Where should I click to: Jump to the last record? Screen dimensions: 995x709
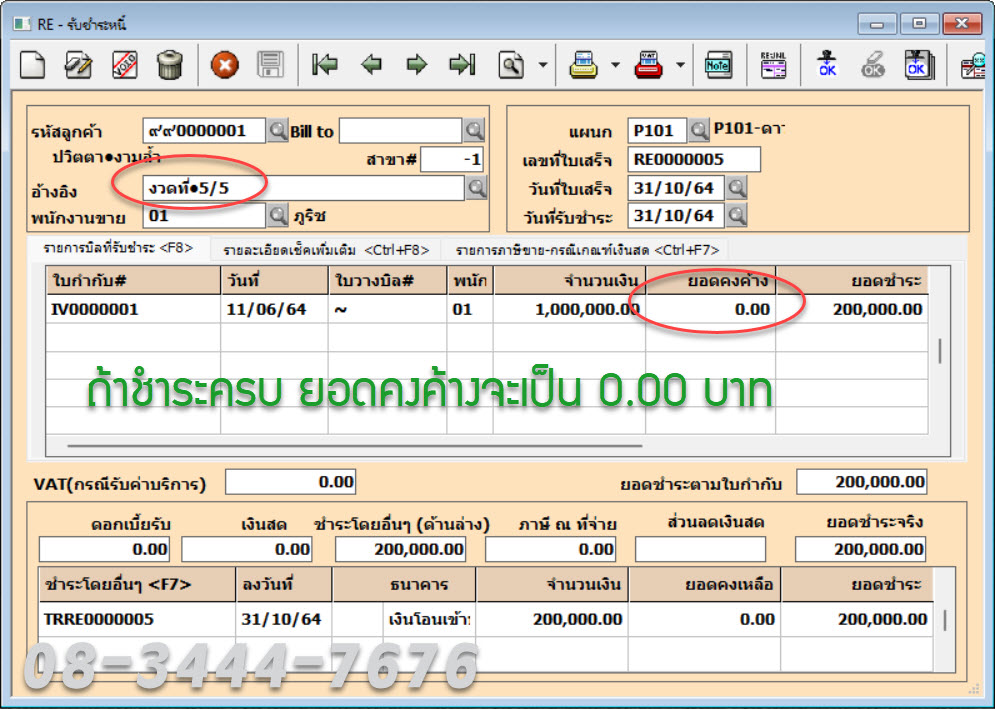pos(462,64)
